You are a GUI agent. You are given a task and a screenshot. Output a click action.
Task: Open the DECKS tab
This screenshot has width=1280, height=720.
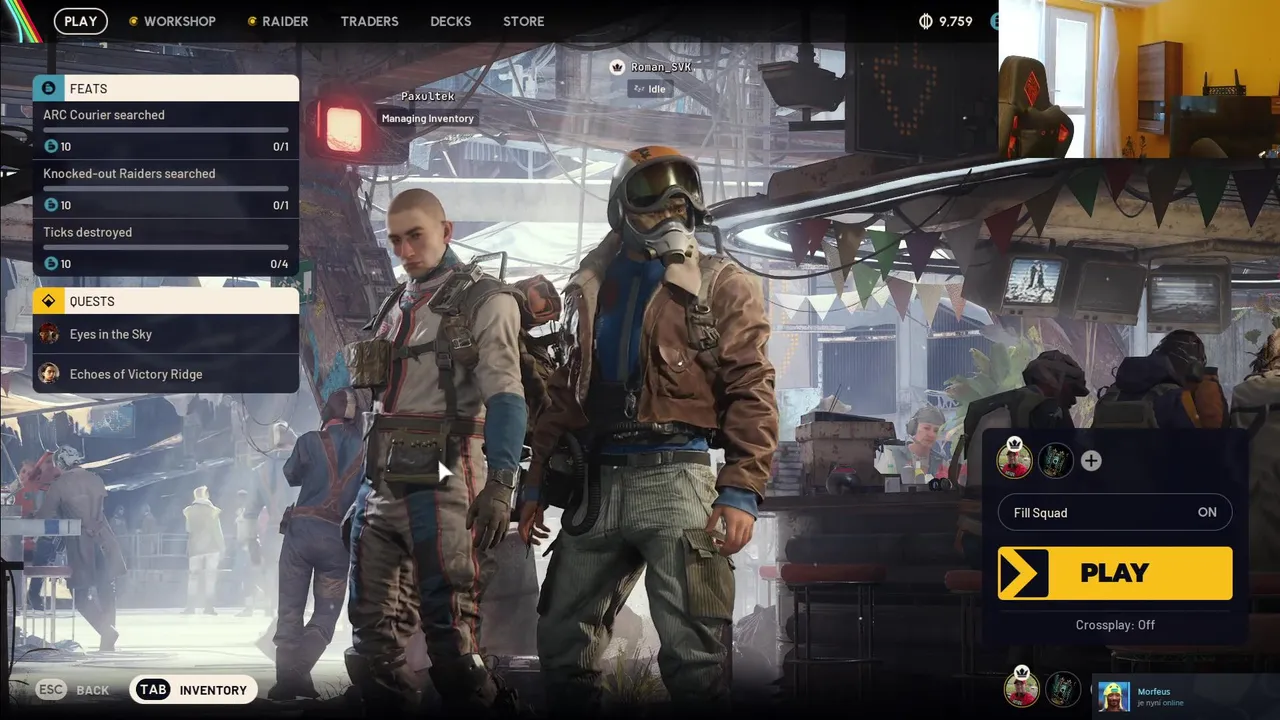click(x=450, y=21)
